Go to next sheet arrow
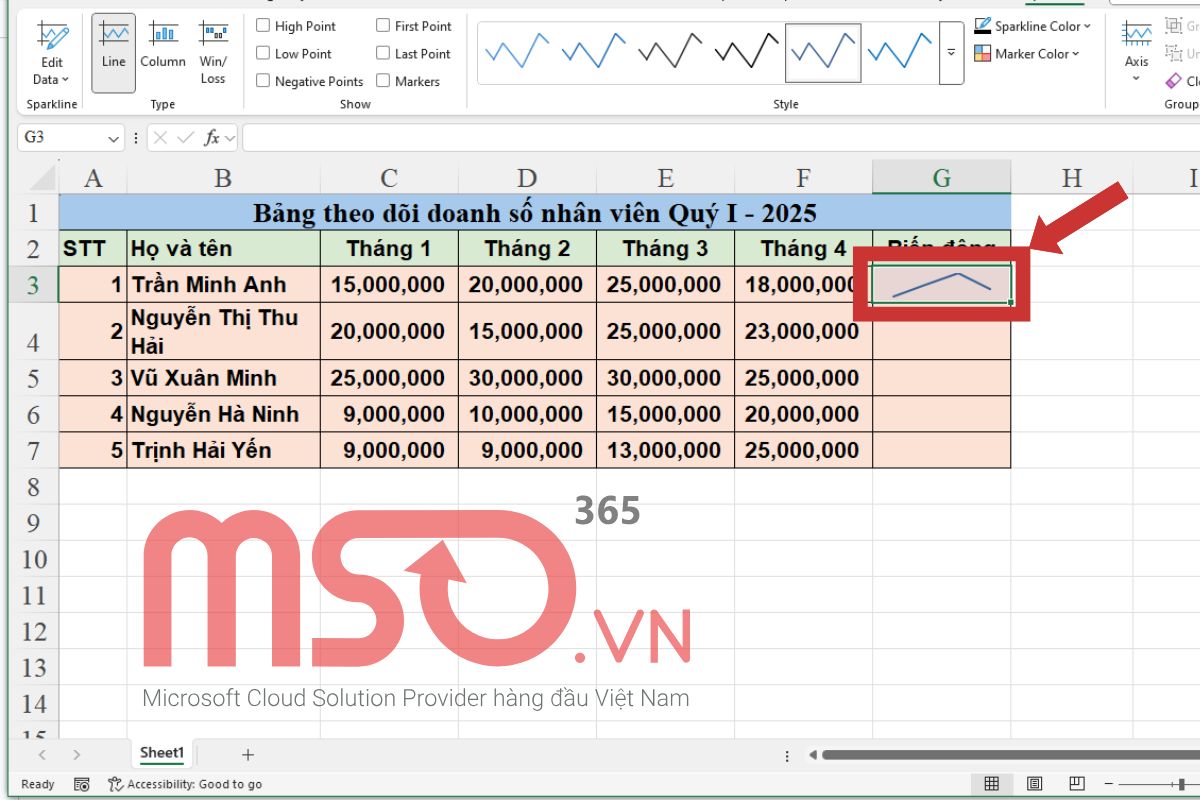 pos(77,755)
